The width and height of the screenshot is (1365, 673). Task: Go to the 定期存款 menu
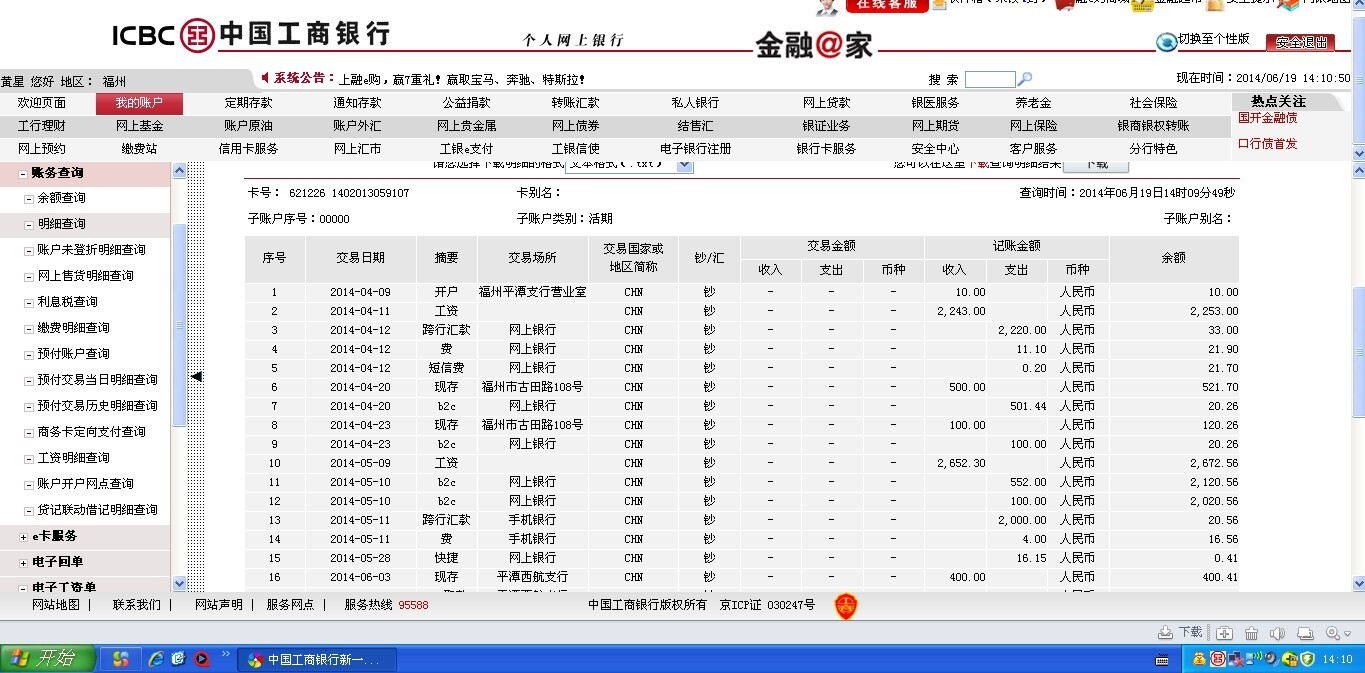click(x=248, y=103)
